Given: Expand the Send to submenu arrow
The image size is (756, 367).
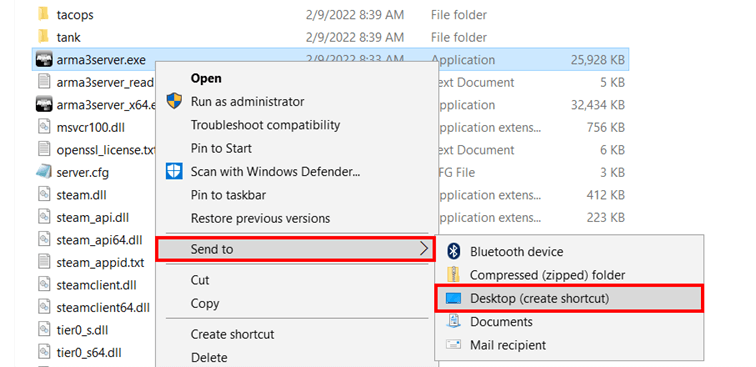Looking at the screenshot, I should (423, 249).
